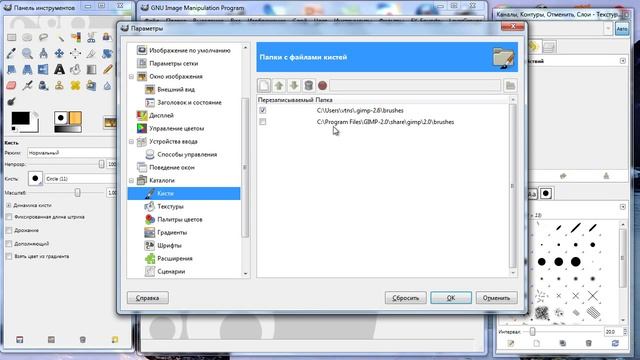This screenshot has width=640, height=360.
Task: Select C:\Program Files GIMP brushes path row
Action: point(385,122)
